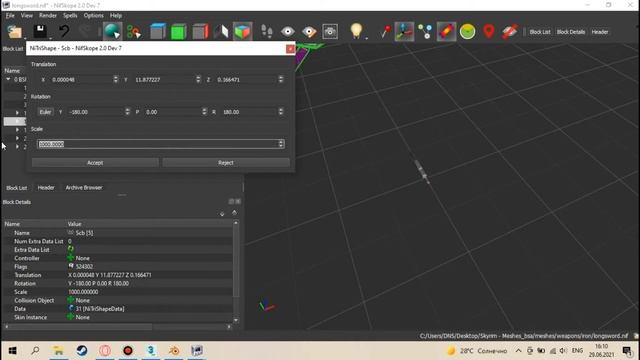Click the Scale field stepper arrows
Screen dimensions: 640x360
[x=281, y=144]
